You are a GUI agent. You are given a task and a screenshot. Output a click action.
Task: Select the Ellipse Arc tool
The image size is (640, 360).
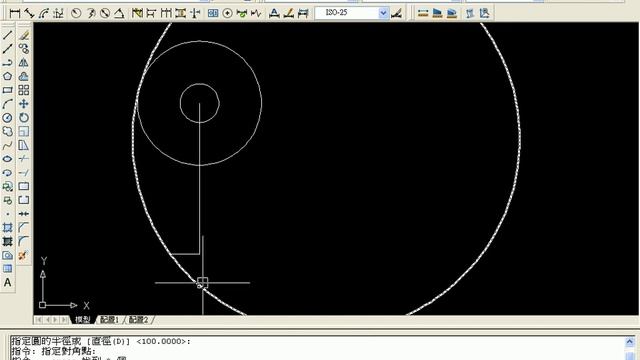coord(7,173)
